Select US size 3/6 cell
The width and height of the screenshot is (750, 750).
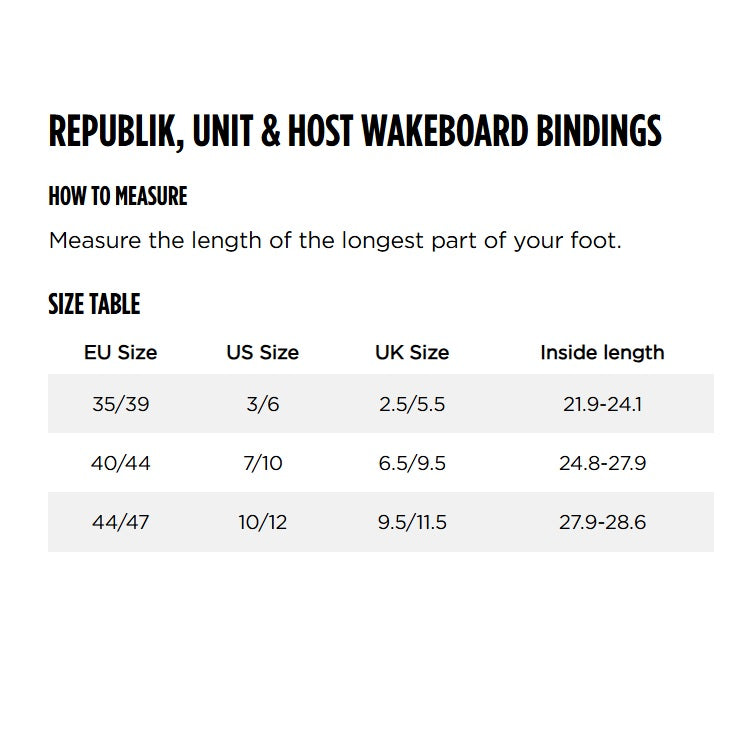(x=263, y=404)
